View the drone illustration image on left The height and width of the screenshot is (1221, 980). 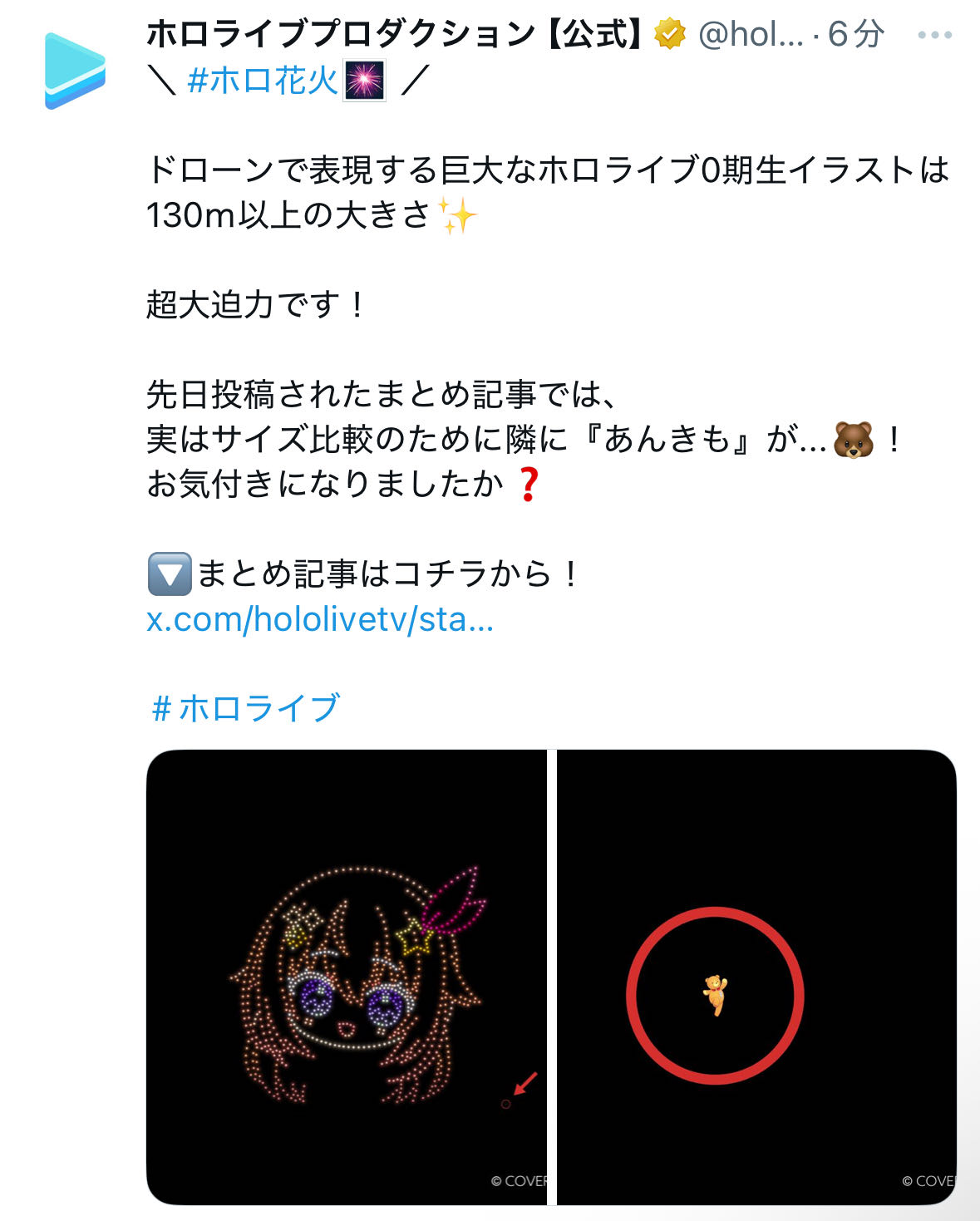(x=347, y=977)
